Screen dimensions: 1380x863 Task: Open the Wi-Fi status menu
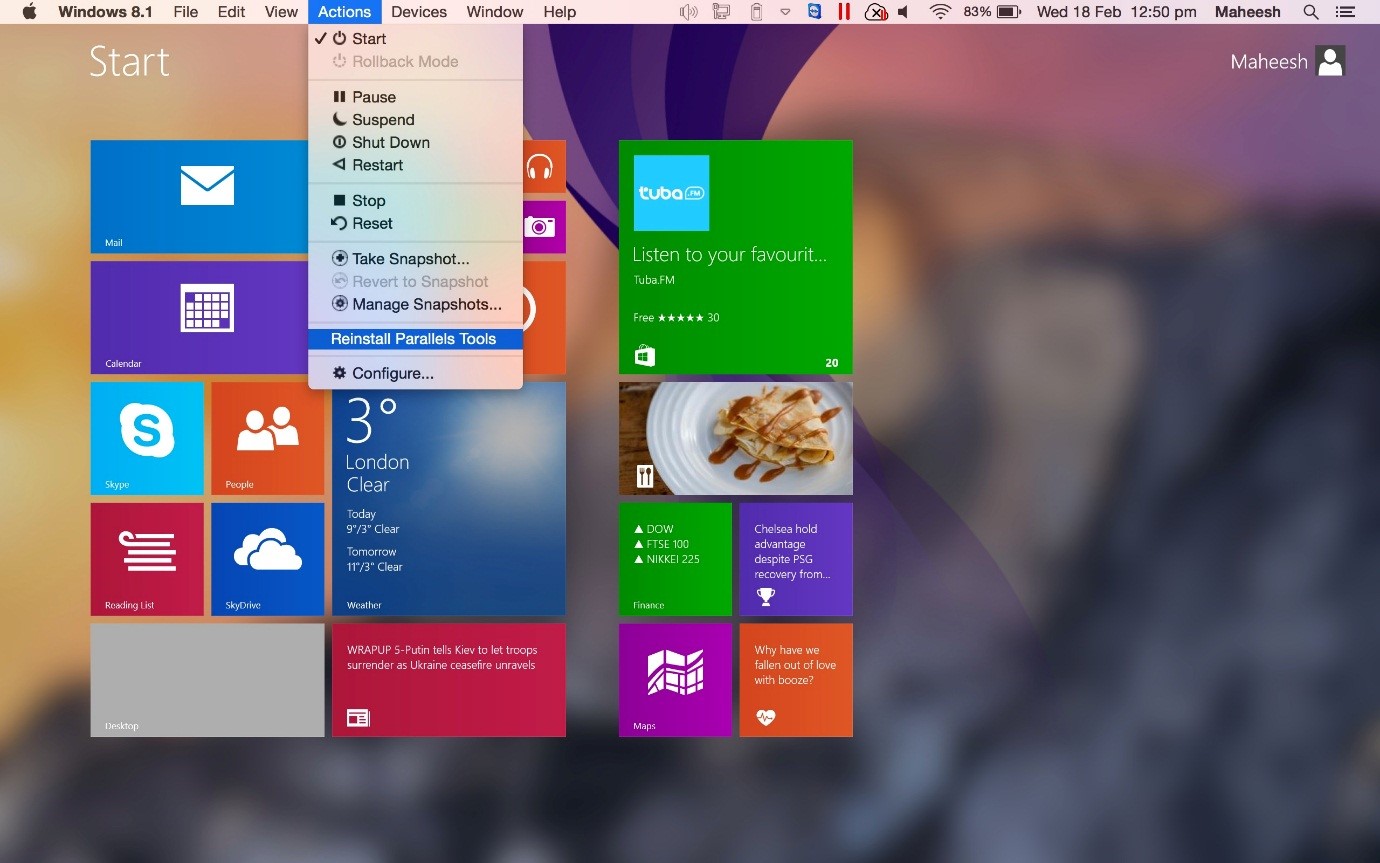coord(940,12)
